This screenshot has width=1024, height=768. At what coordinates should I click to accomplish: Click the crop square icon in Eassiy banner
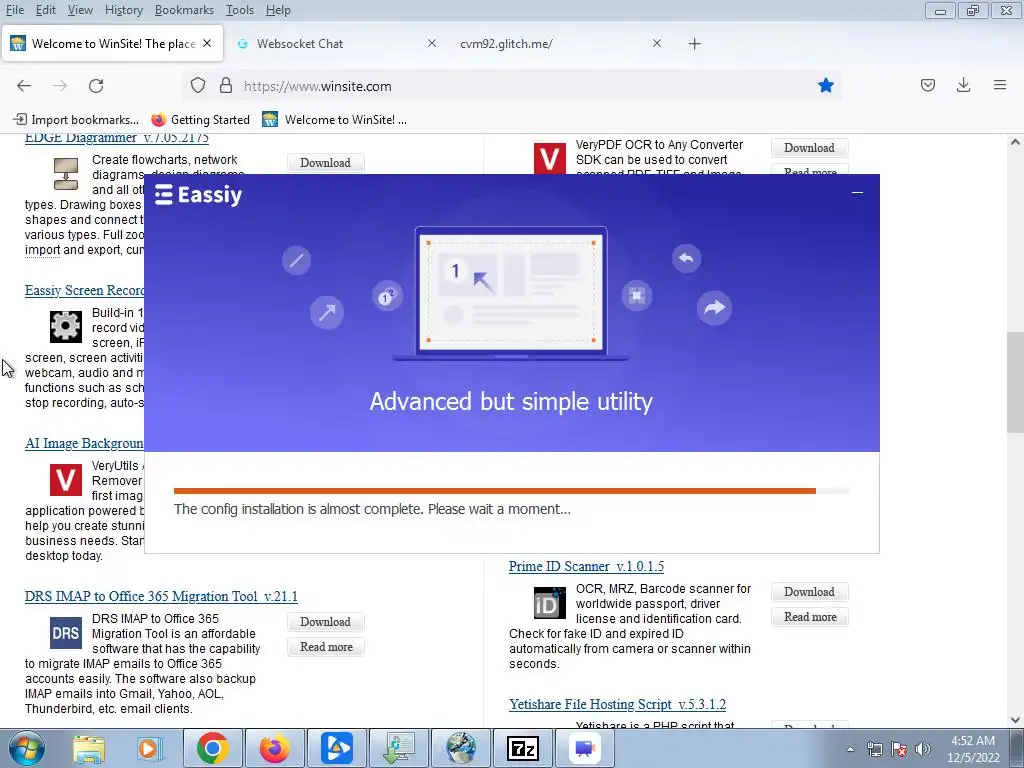(637, 296)
